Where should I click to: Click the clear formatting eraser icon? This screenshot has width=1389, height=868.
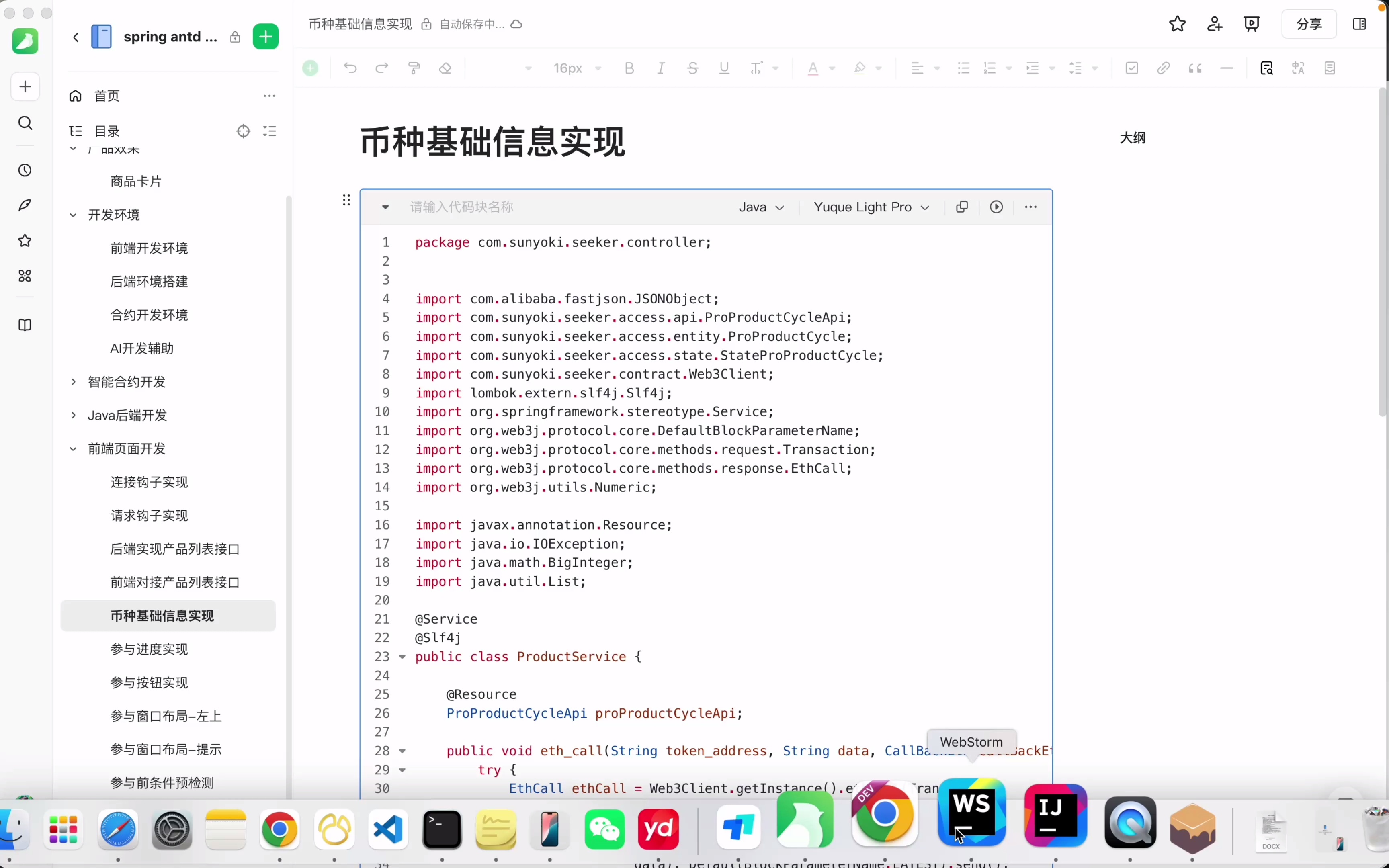[x=446, y=68]
